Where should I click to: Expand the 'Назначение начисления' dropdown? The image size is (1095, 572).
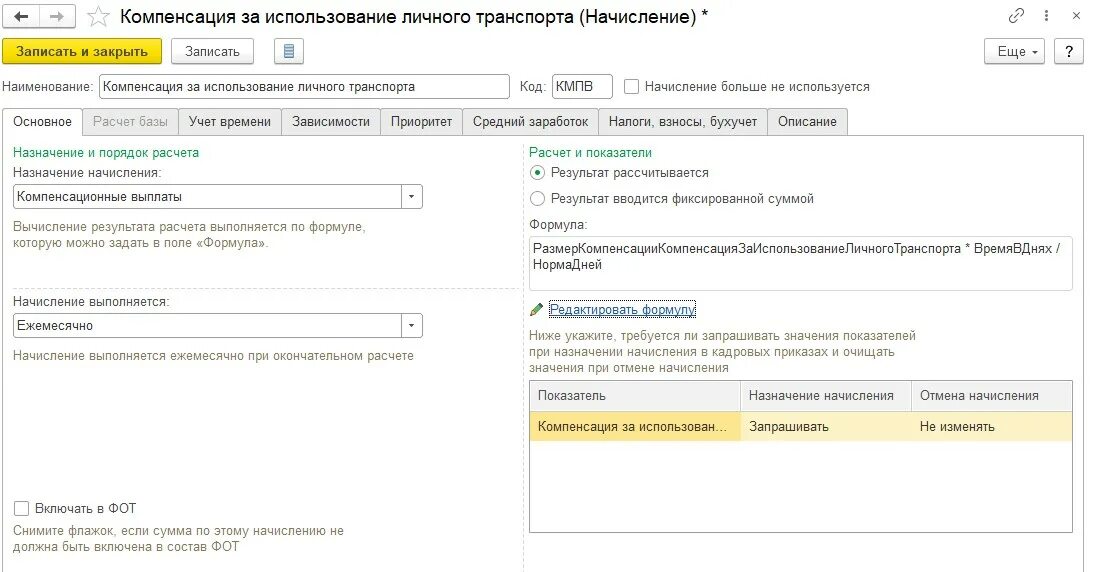tap(412, 197)
